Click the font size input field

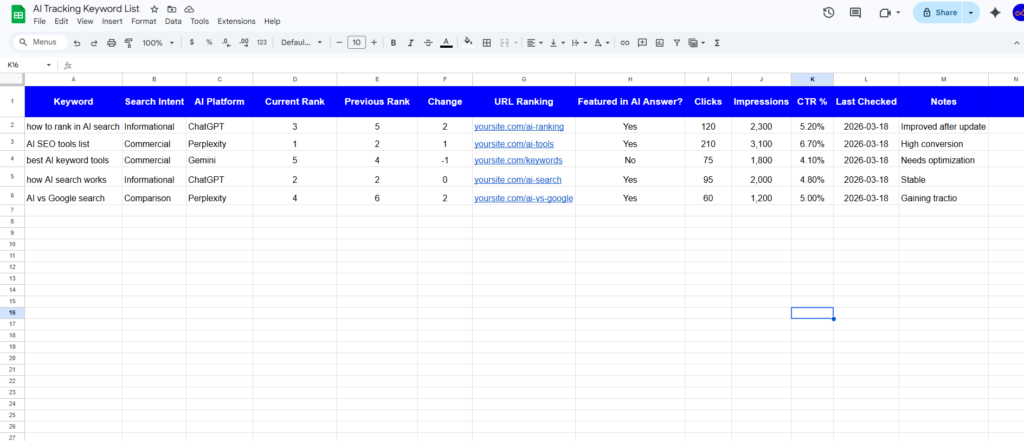pyautogui.click(x=357, y=43)
